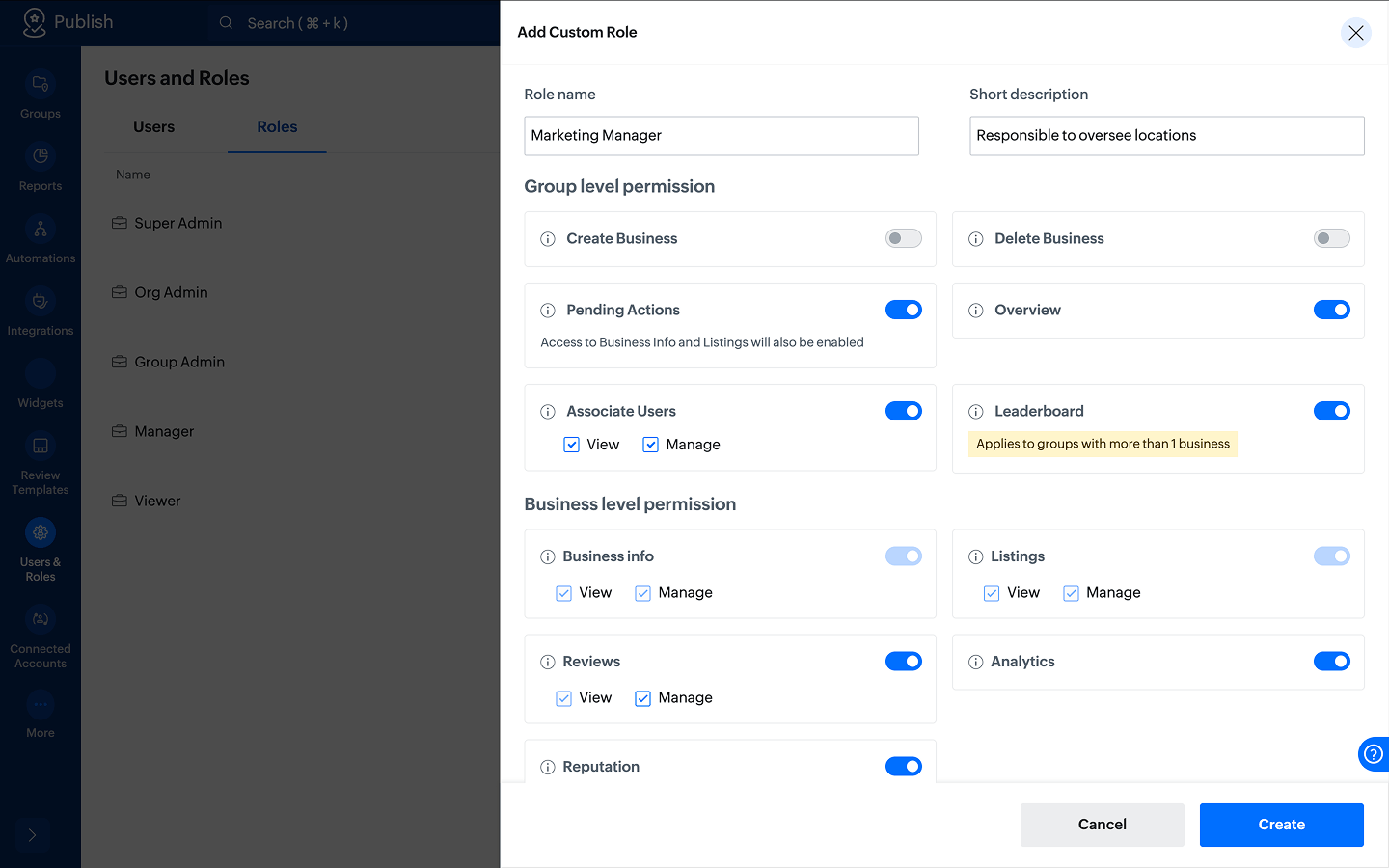Uncheck Manage under Associate Users
The height and width of the screenshot is (868, 1389).
coord(651,445)
